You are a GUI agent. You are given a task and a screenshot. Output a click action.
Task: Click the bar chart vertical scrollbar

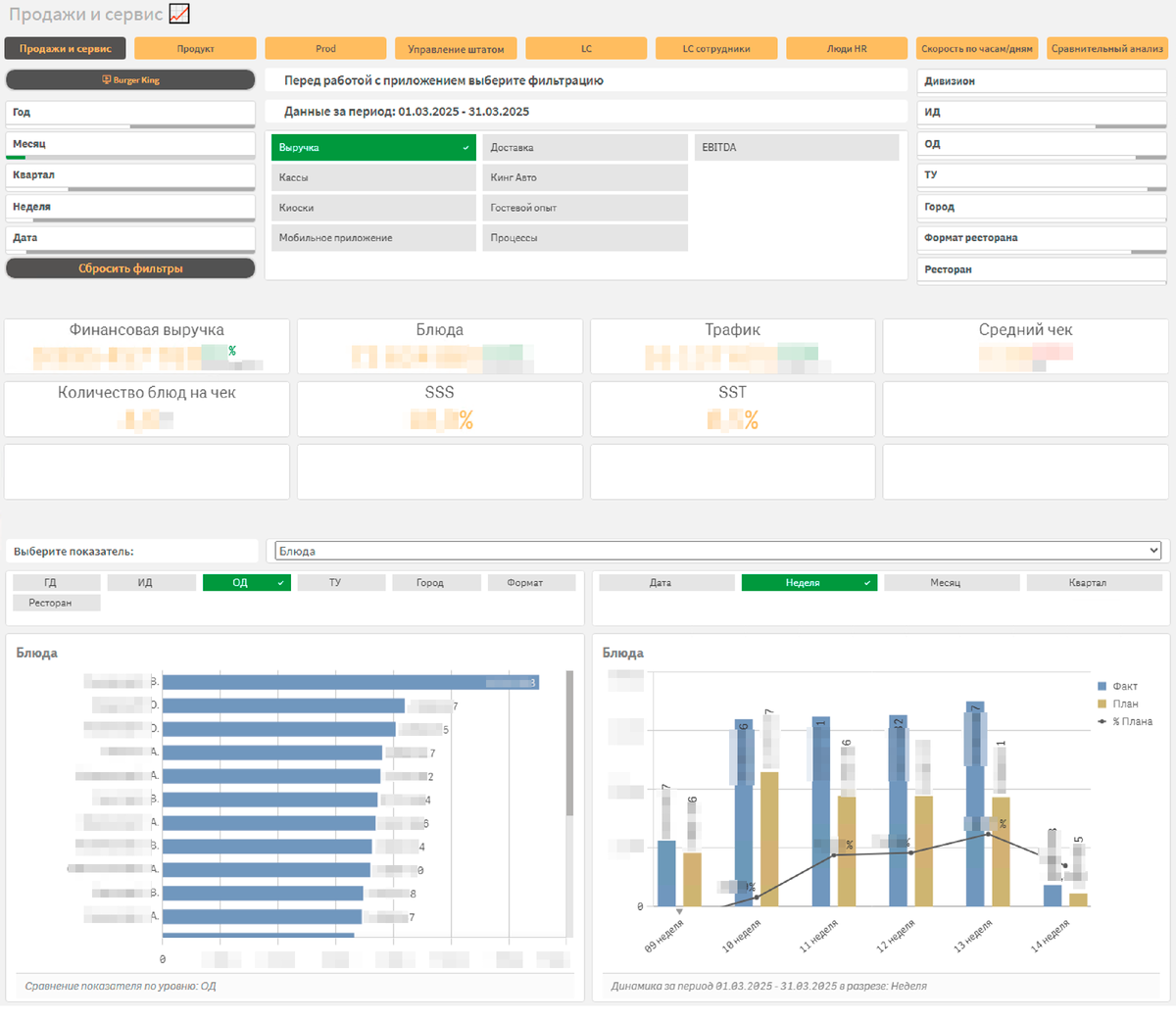(569, 745)
